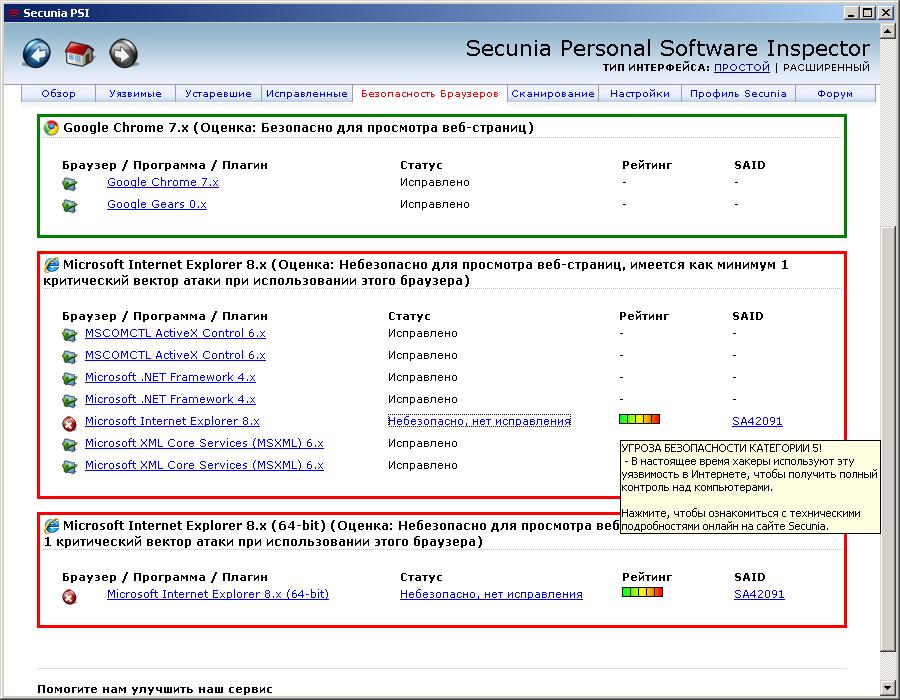Click threat rating bar for Internet Explorer 8.x
The width and height of the screenshot is (900, 700).
pyautogui.click(x=639, y=419)
